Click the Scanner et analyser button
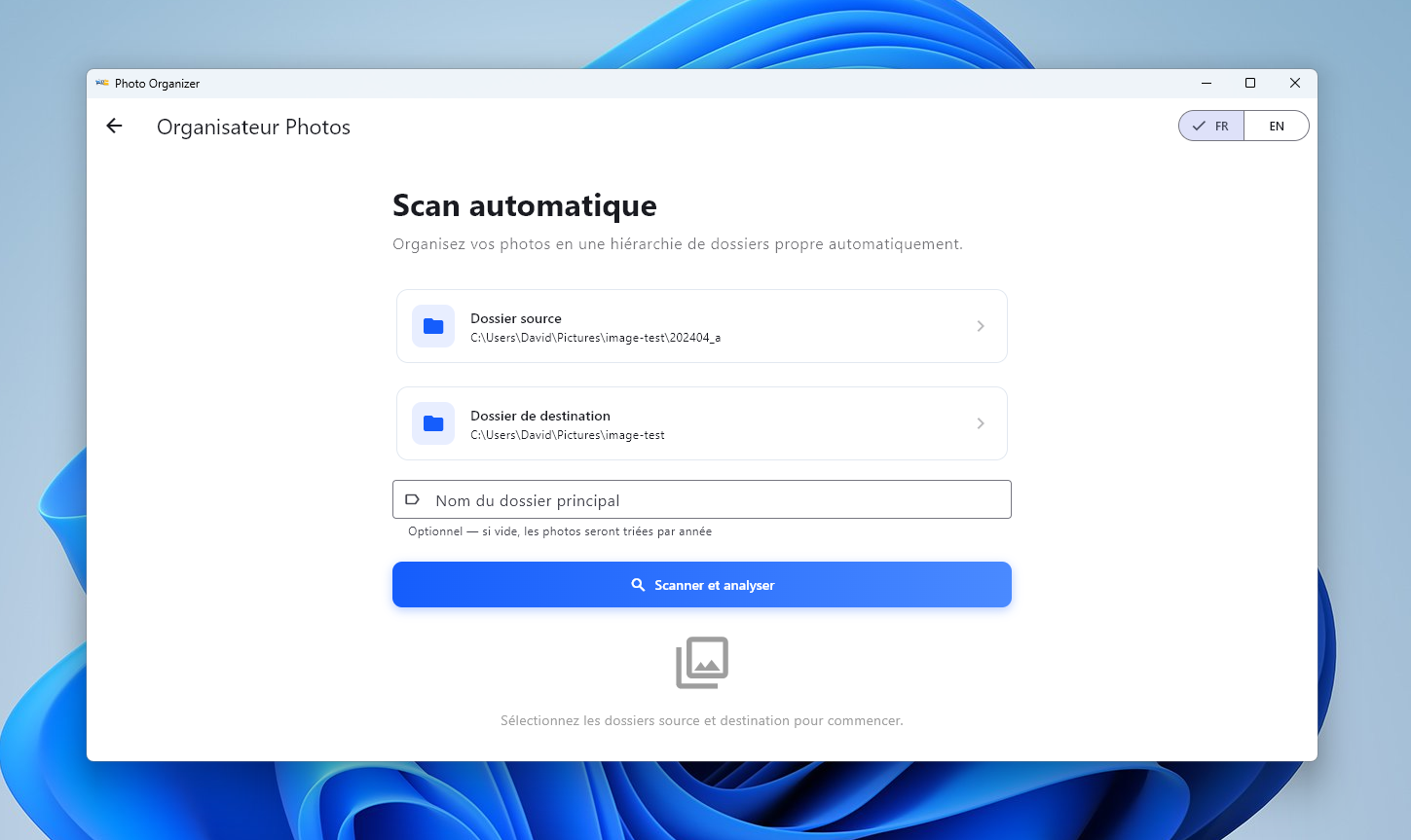This screenshot has height=840, width=1411. pyautogui.click(x=702, y=584)
